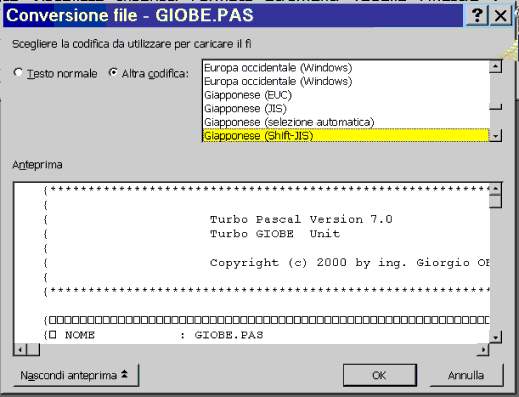This screenshot has width=519, height=397.
Task: Click the Copyright 2000 preview line
Action: tap(349, 263)
